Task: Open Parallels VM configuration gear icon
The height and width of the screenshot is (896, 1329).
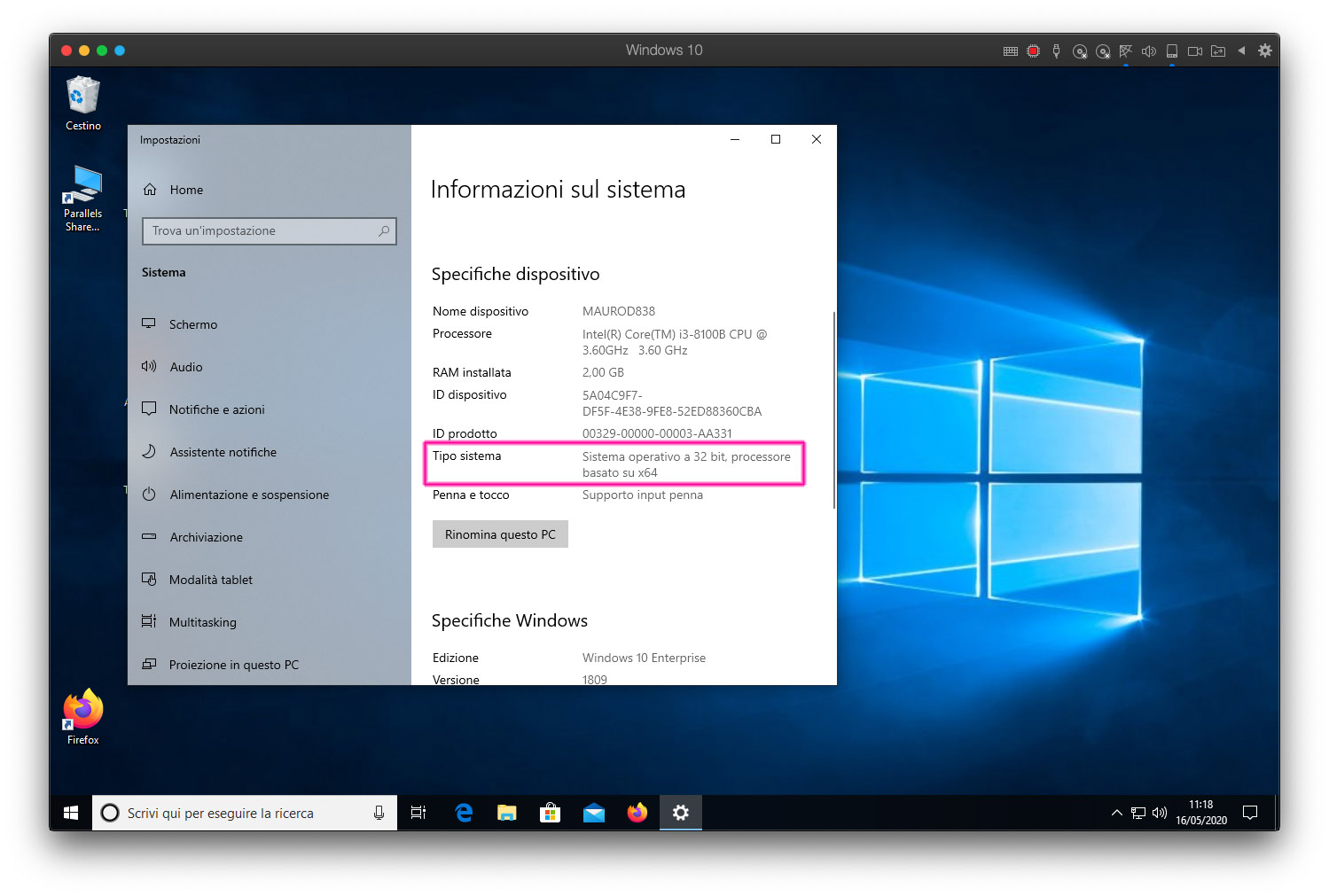Action: click(x=1265, y=51)
